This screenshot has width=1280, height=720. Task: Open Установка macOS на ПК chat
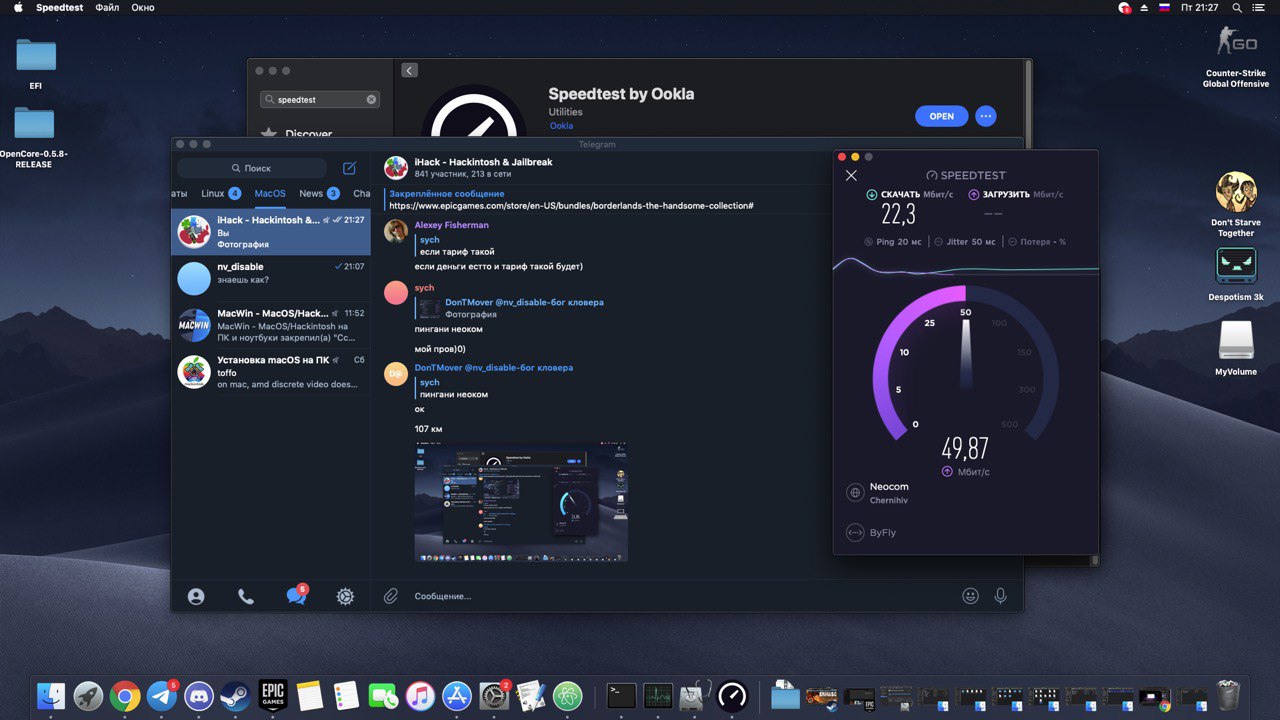271,372
